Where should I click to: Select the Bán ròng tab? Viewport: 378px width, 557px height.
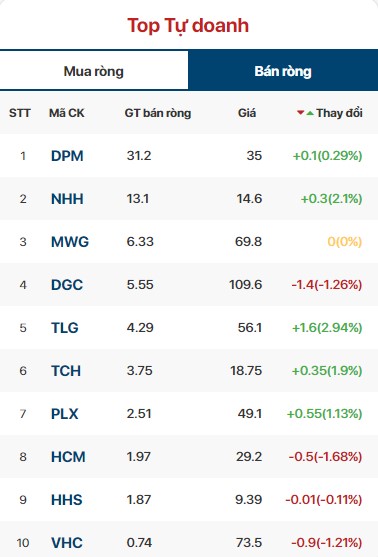coord(283,71)
